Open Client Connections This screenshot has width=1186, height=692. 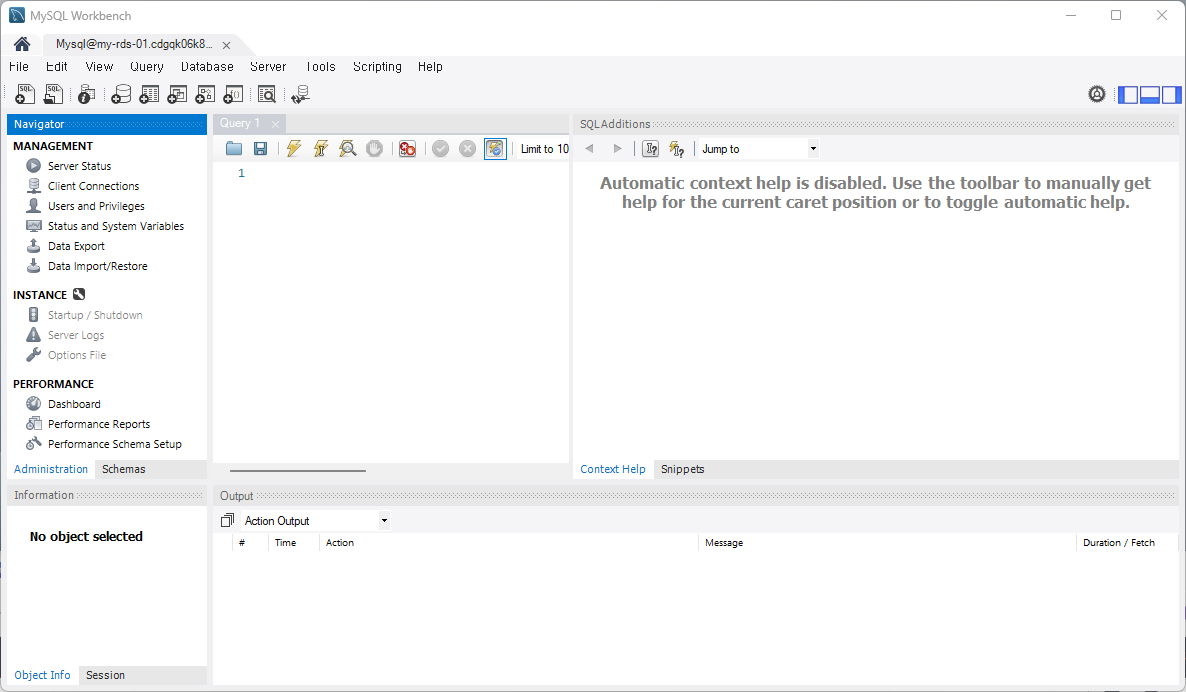(x=93, y=186)
